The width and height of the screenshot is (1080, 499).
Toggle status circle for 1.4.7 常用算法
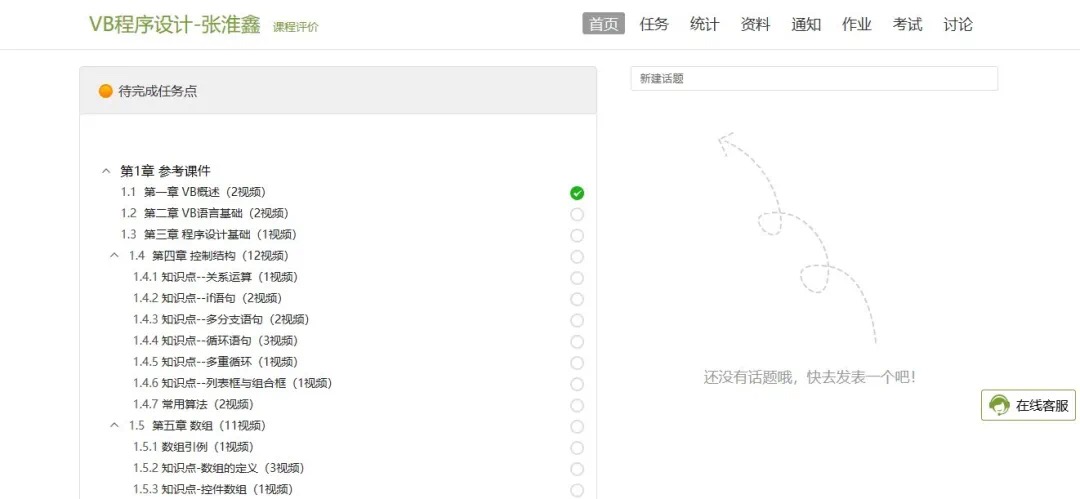click(x=577, y=405)
